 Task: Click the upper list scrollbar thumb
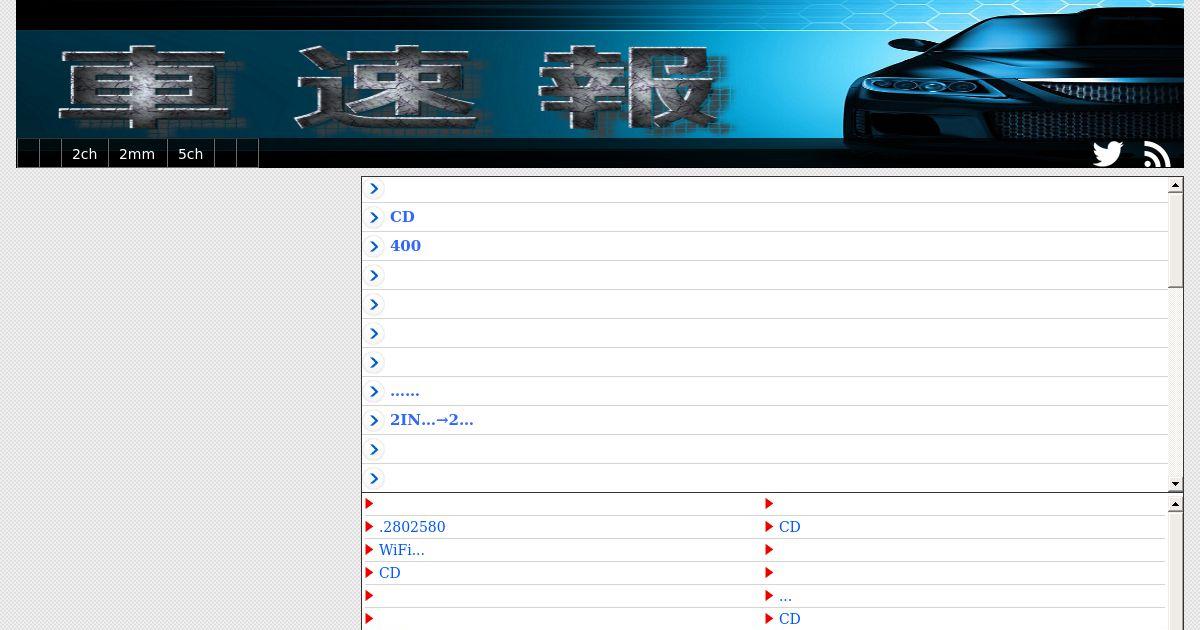tap(1176, 240)
